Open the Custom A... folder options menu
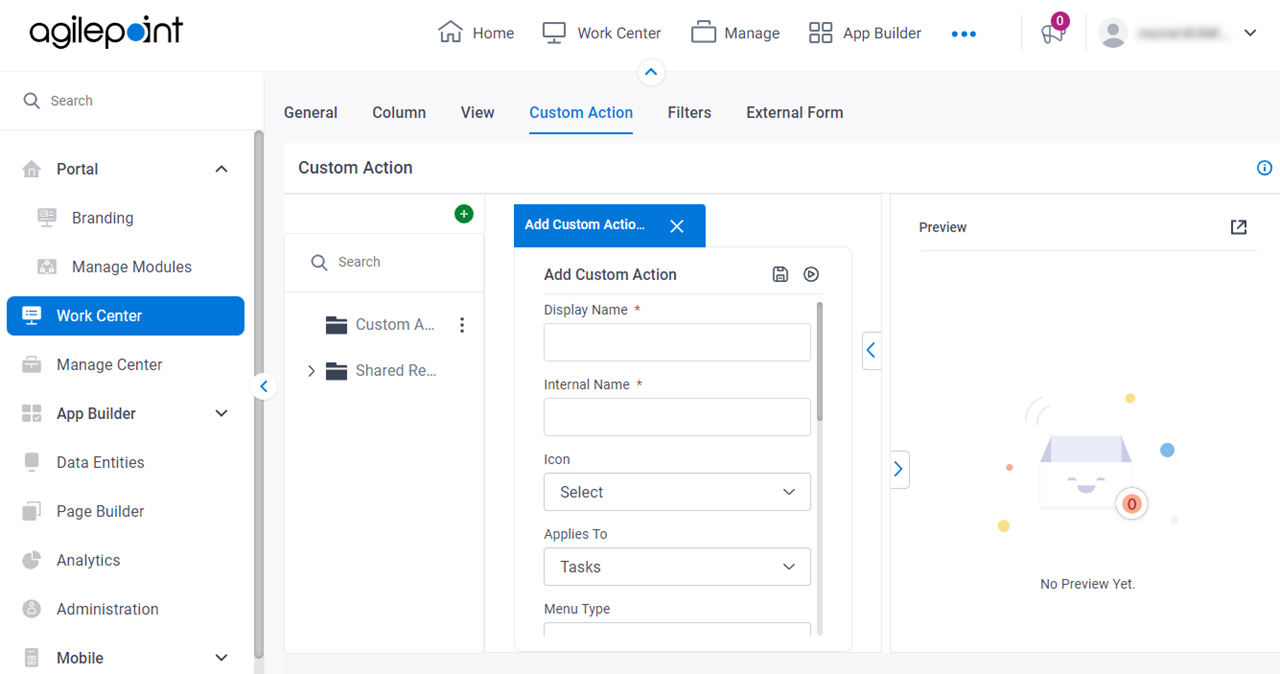Viewport: 1280px width, 674px height. pos(462,325)
